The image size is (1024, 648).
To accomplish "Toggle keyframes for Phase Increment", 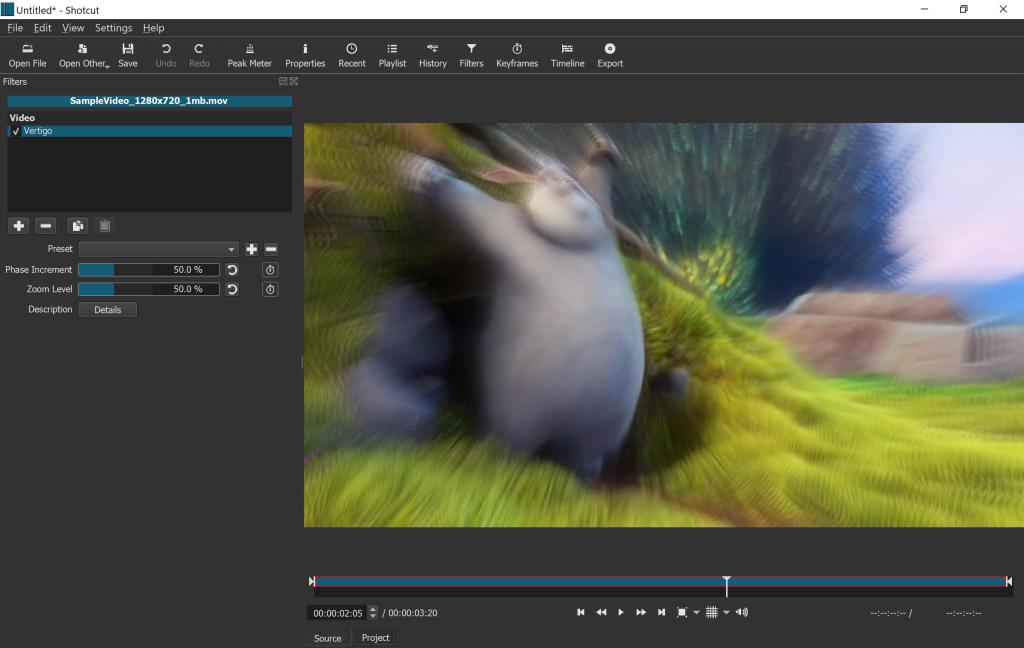I will [270, 270].
